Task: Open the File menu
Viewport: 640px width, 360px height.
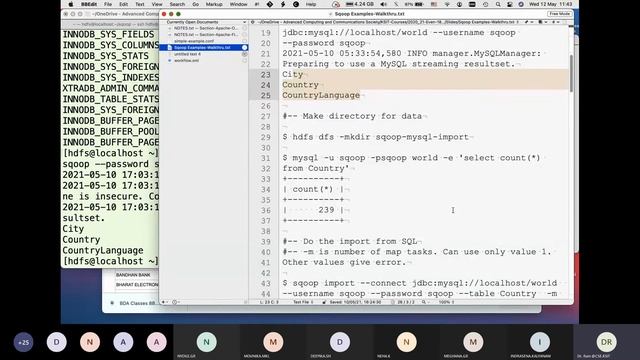Action: (x=108, y=4)
